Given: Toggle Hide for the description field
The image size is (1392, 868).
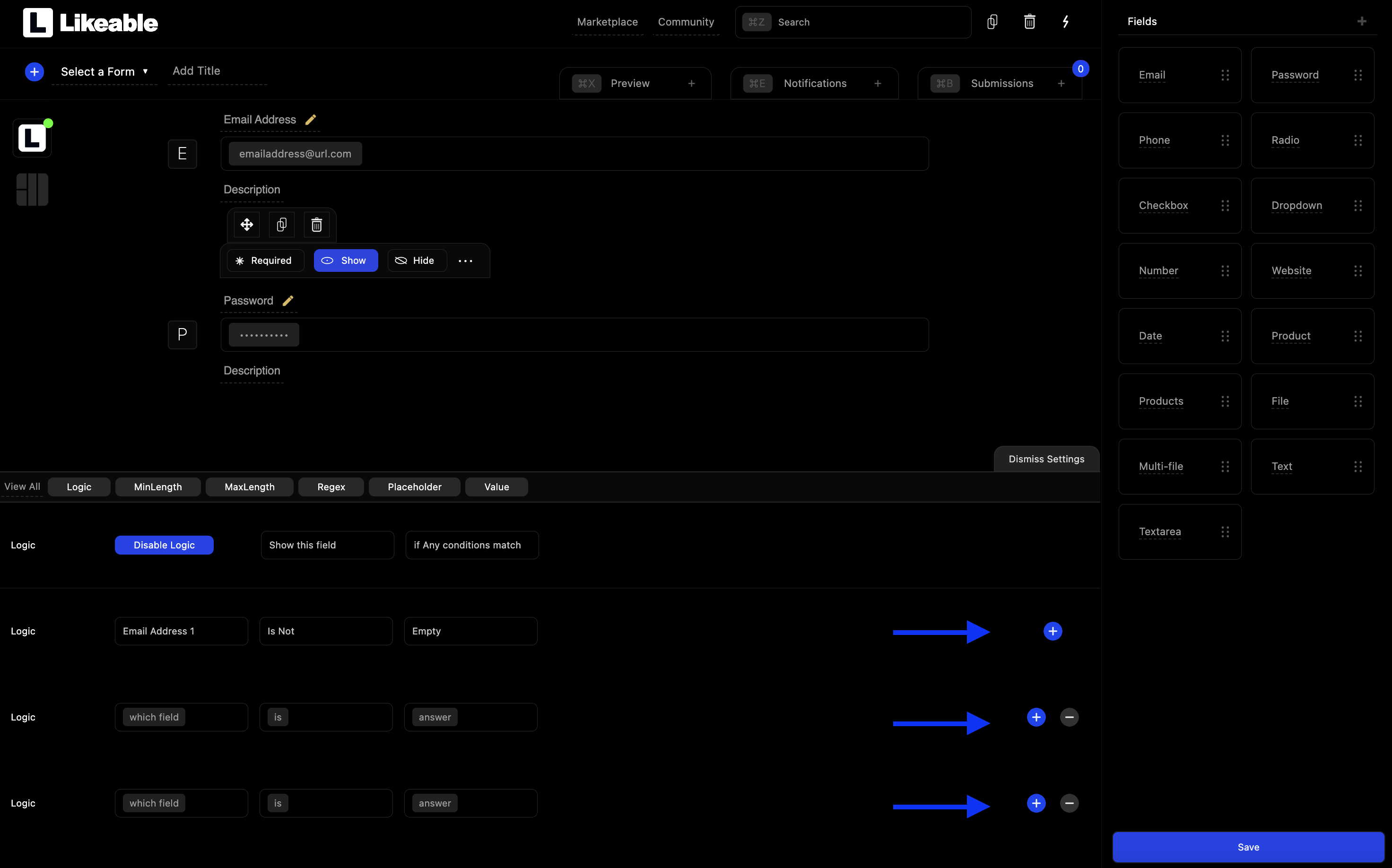Looking at the screenshot, I should 414,260.
